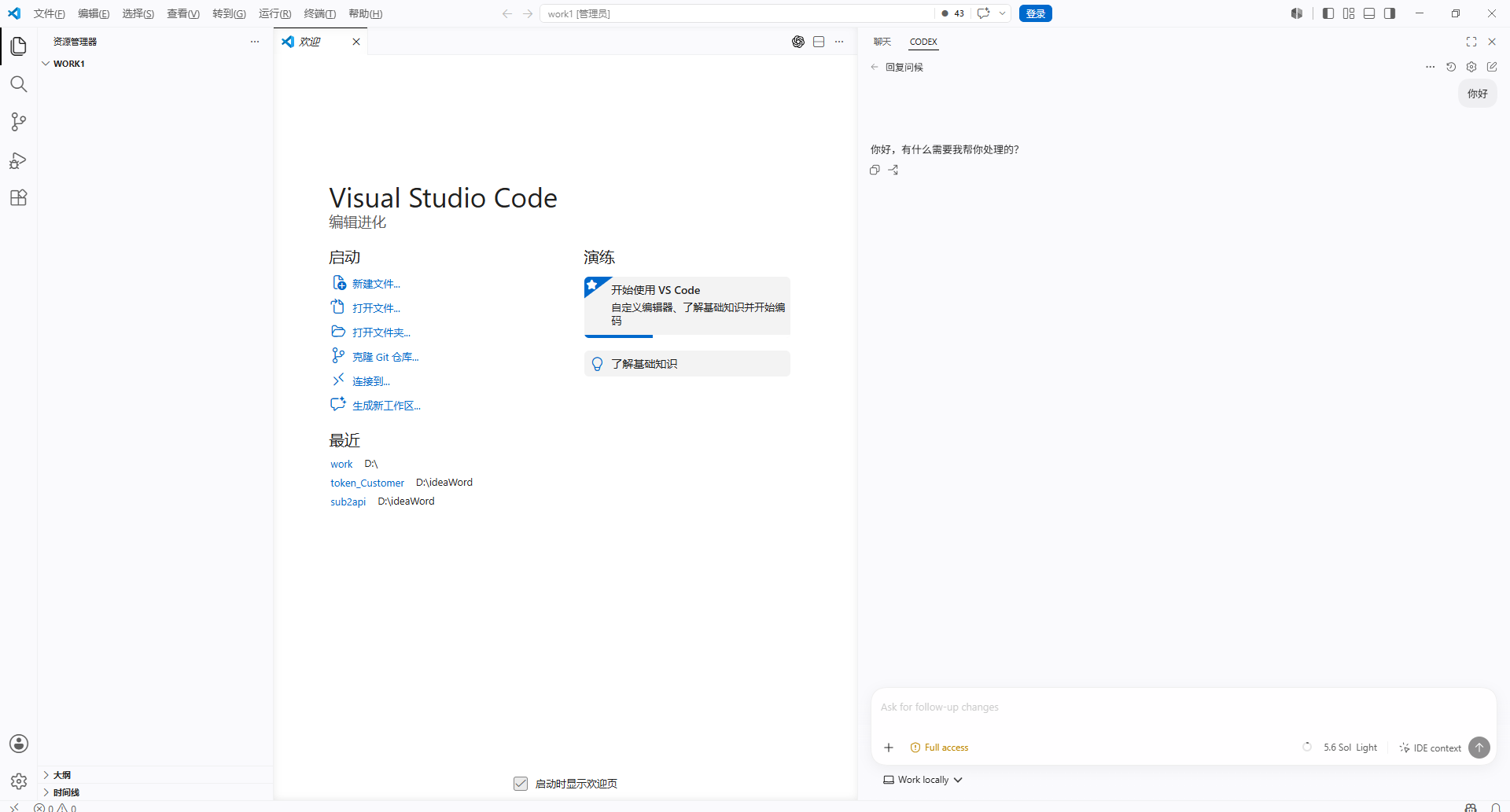Open the Source Control view
The height and width of the screenshot is (812, 1510).
coord(19,122)
